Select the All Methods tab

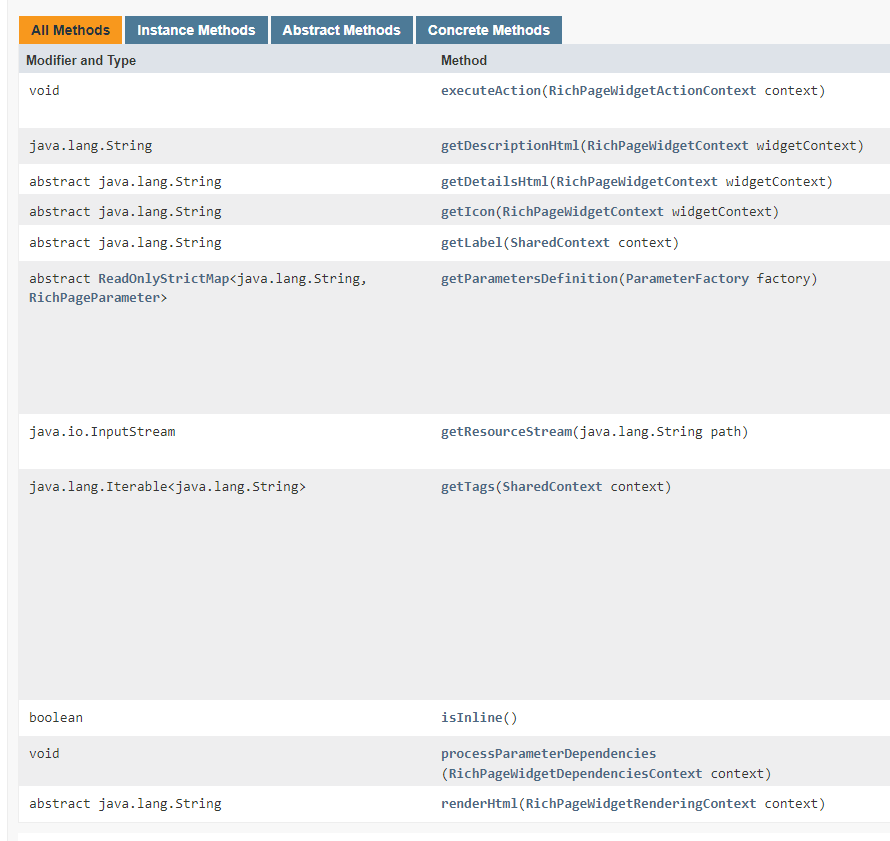coord(70,30)
